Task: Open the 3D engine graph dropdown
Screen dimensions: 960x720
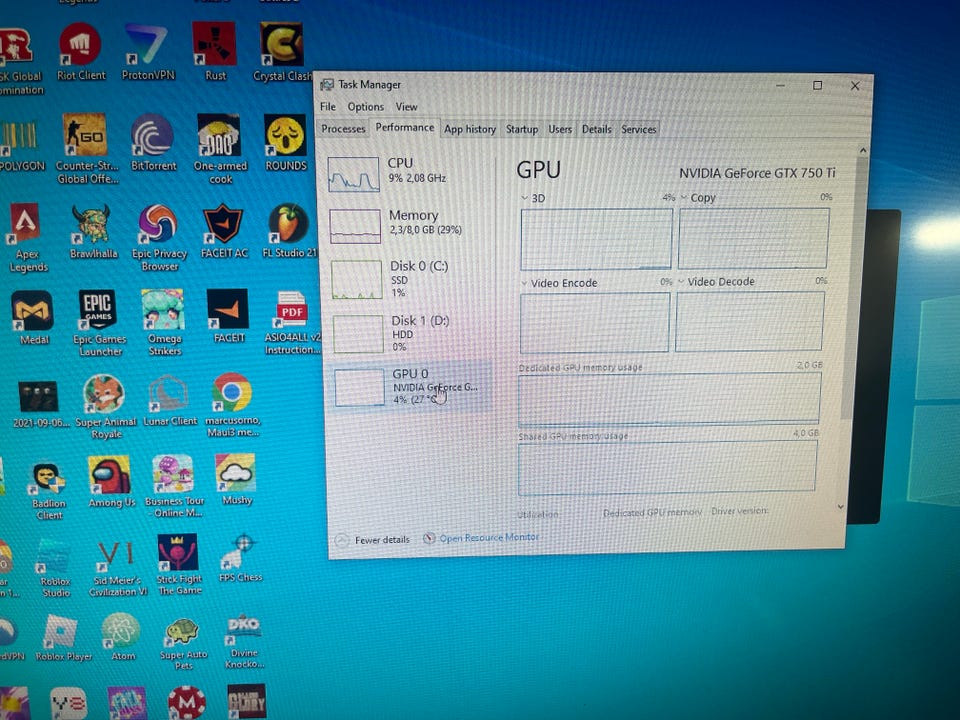Action: click(x=525, y=198)
